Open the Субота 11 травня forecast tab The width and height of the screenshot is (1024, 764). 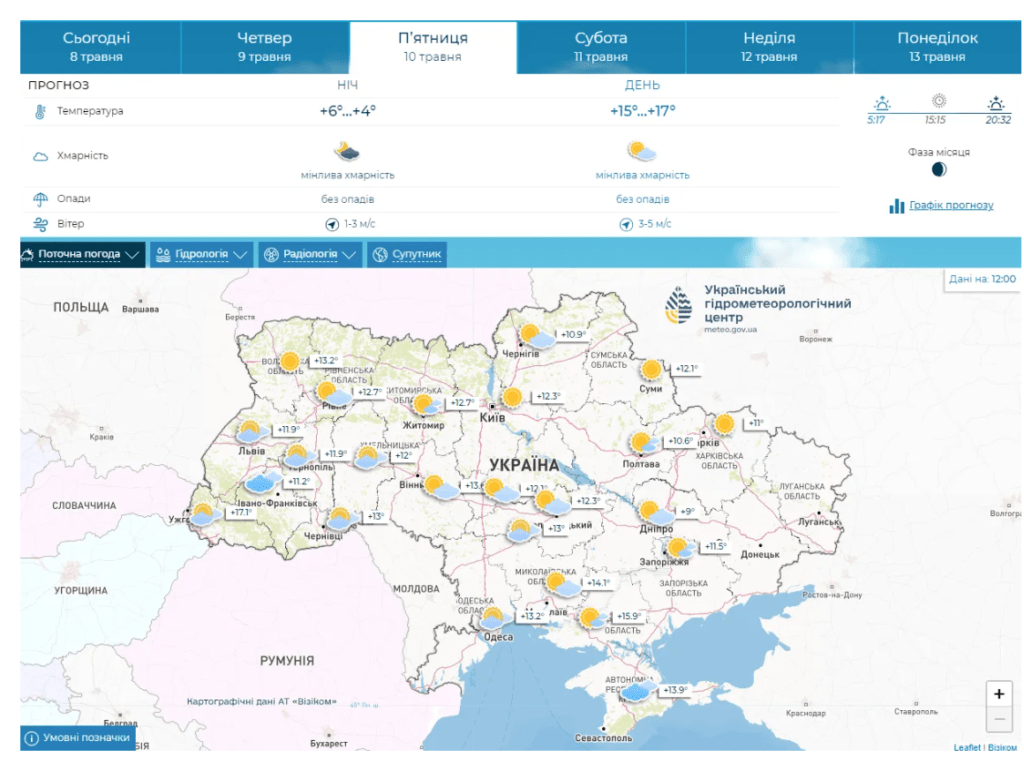click(601, 47)
